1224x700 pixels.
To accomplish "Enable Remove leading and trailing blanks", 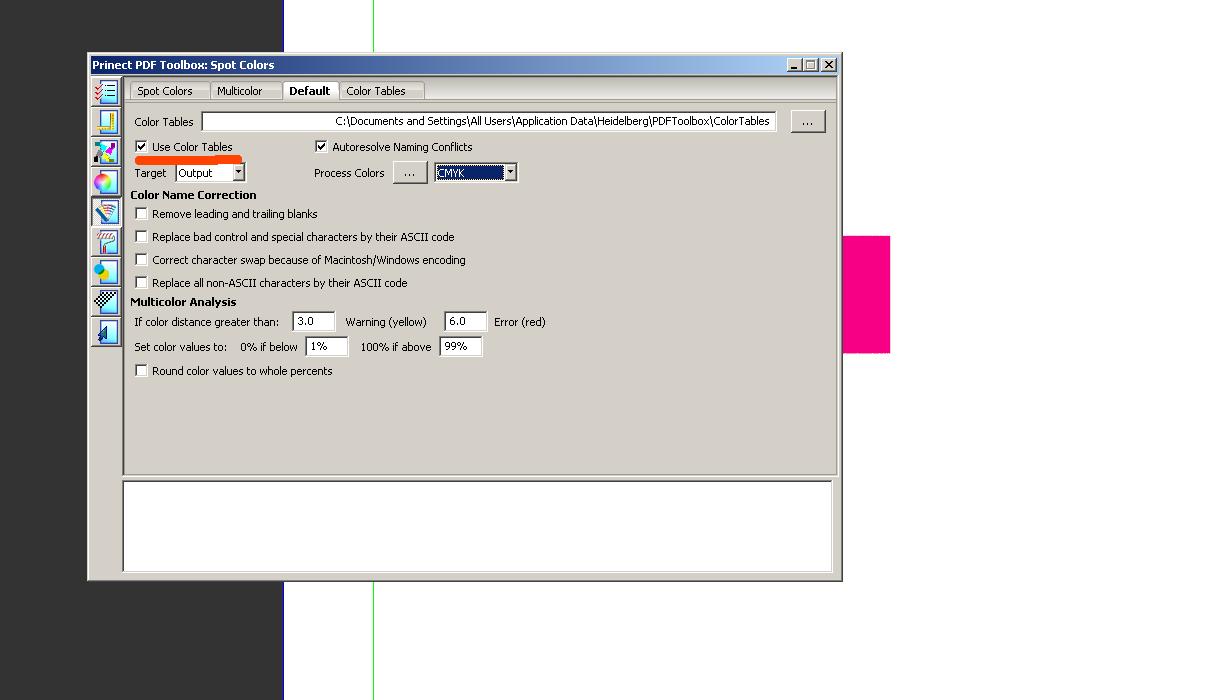I will (141, 214).
